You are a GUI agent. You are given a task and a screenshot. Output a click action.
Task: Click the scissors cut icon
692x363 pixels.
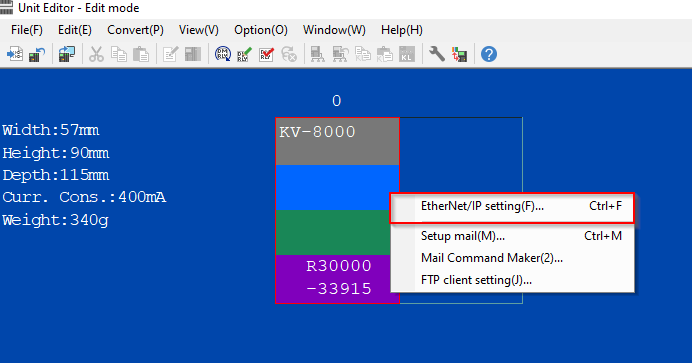[x=96, y=55]
